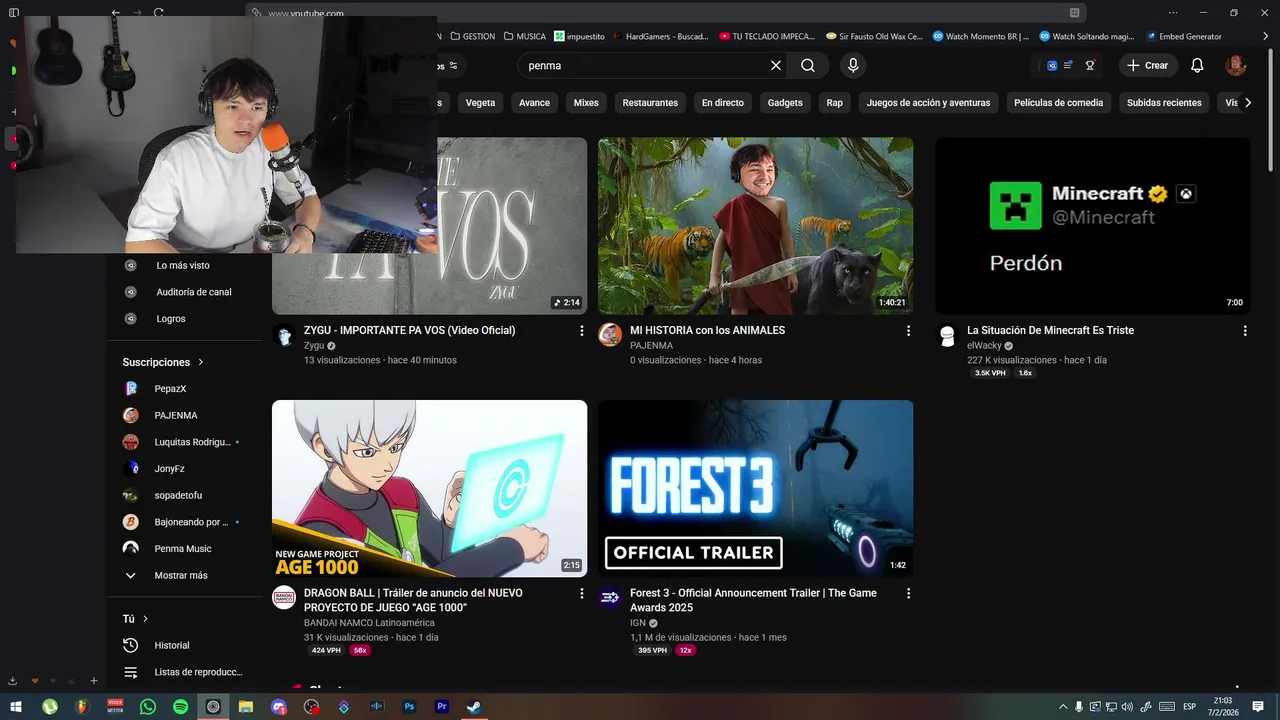The height and width of the screenshot is (720, 1280).
Task: Select Juegos de acción y aventuras chip
Action: point(928,102)
